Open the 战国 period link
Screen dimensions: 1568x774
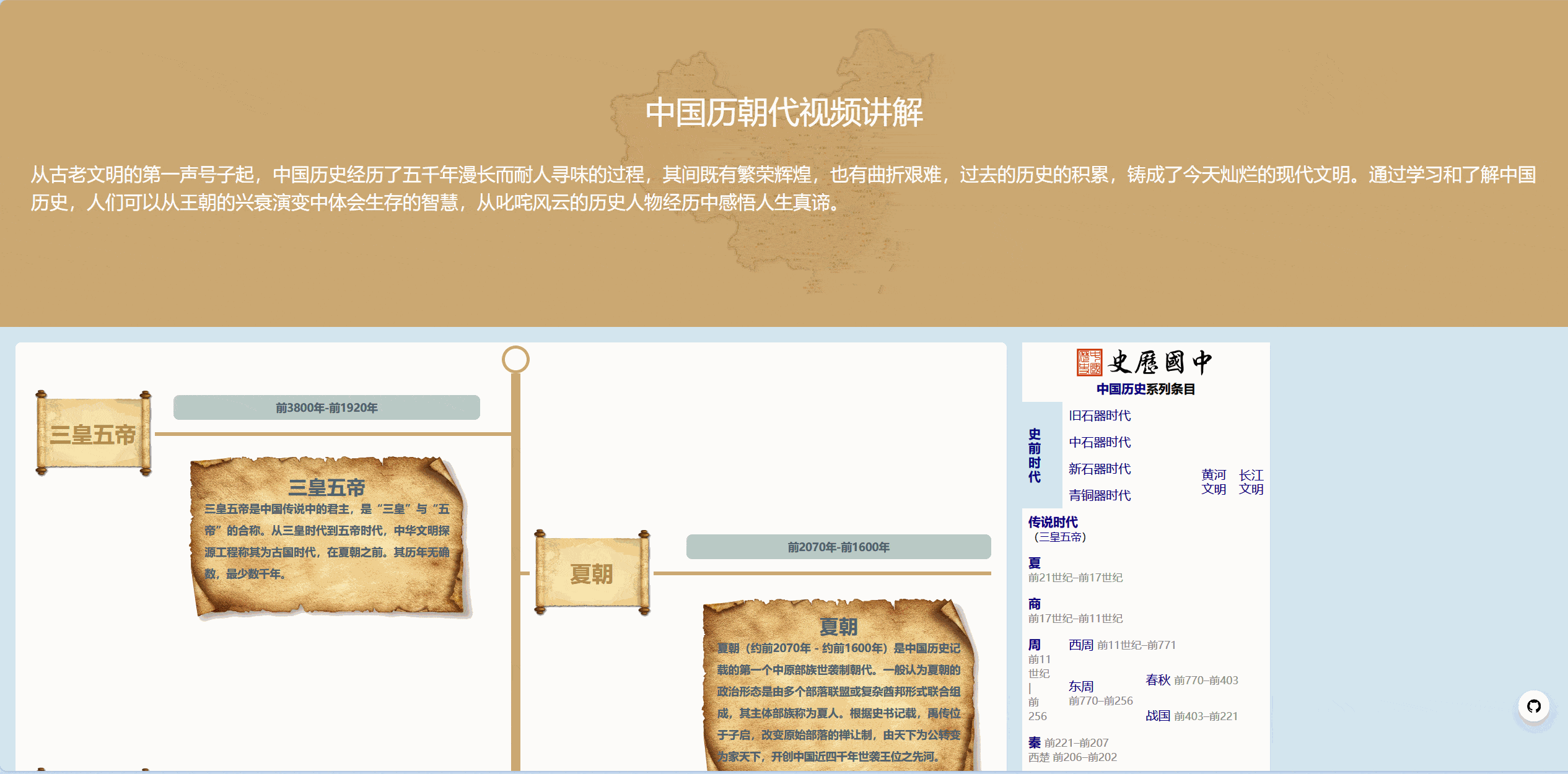tap(1157, 716)
